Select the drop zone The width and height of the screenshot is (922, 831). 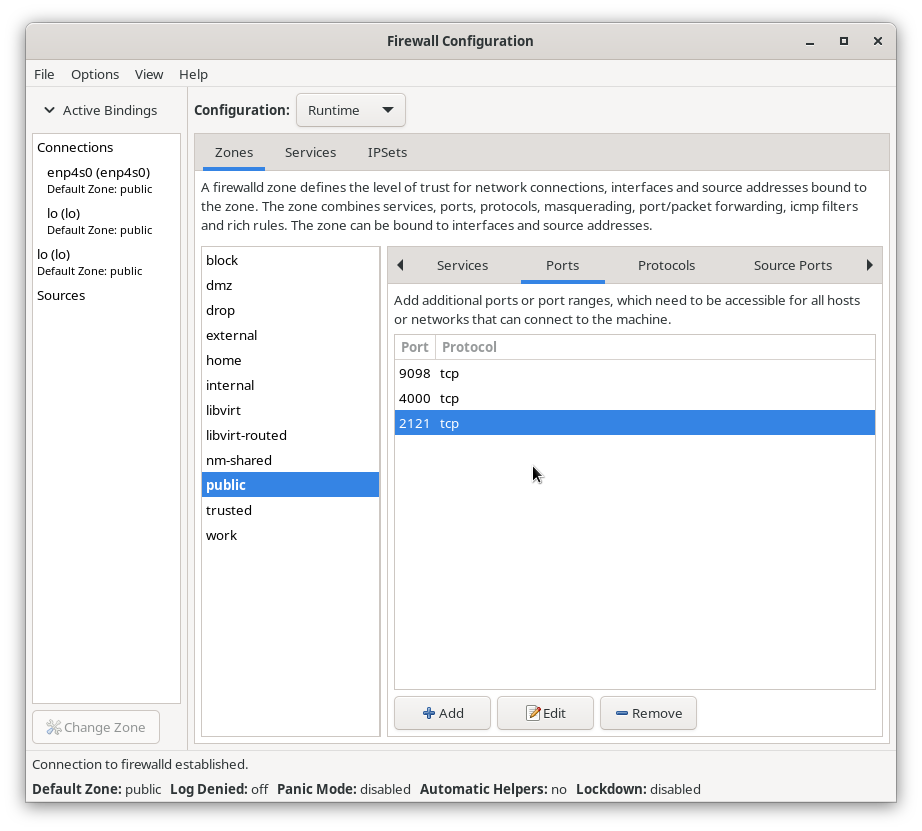(290, 311)
